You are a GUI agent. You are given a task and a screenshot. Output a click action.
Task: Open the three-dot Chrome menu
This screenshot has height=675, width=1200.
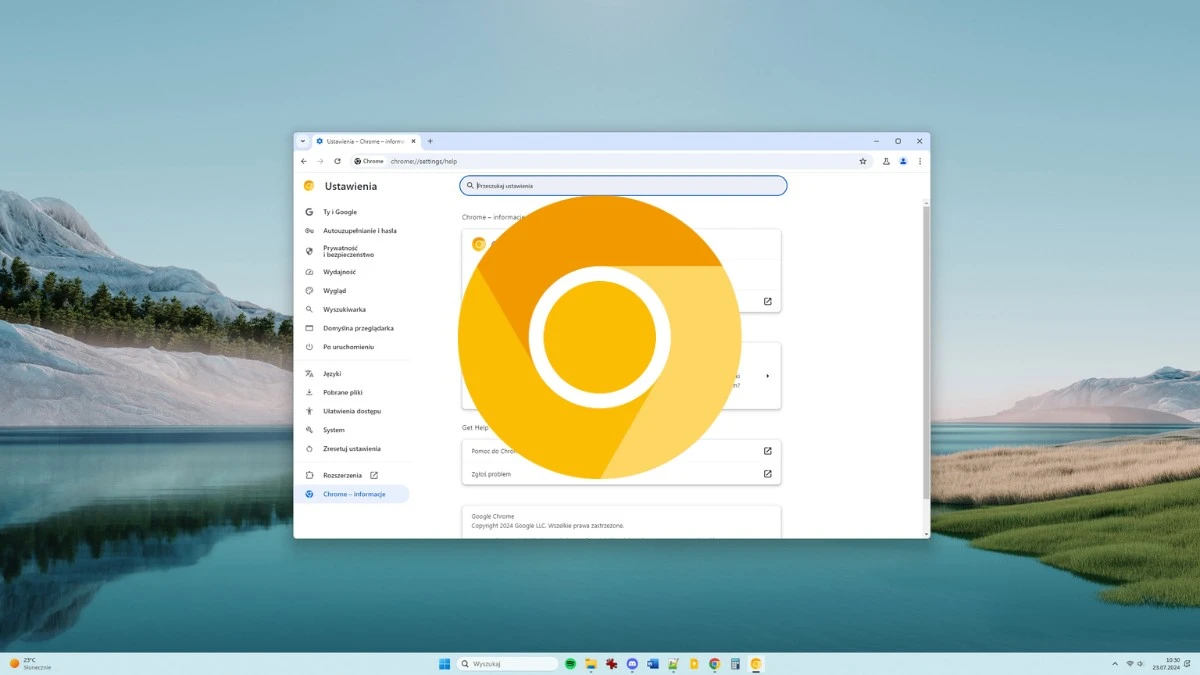(x=919, y=160)
